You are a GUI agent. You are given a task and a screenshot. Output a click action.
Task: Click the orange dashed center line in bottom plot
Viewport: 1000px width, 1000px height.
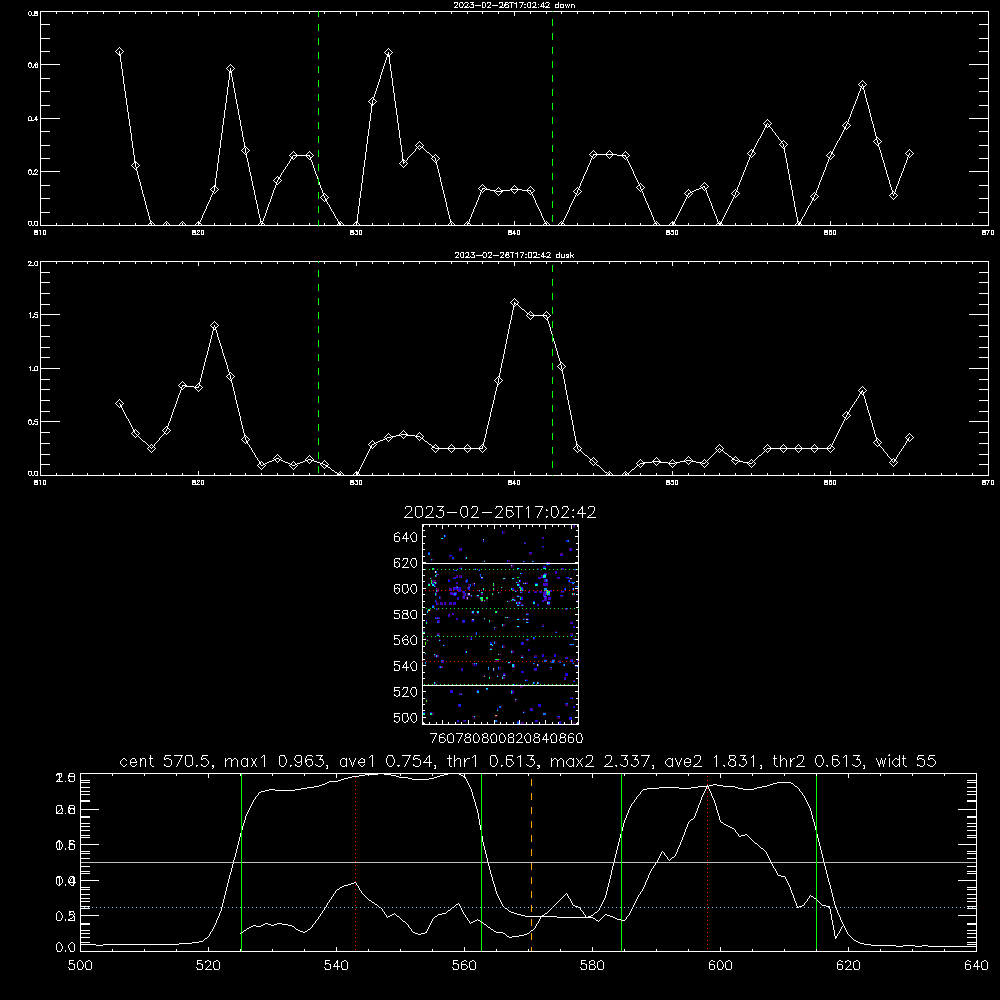pyautogui.click(x=531, y=861)
